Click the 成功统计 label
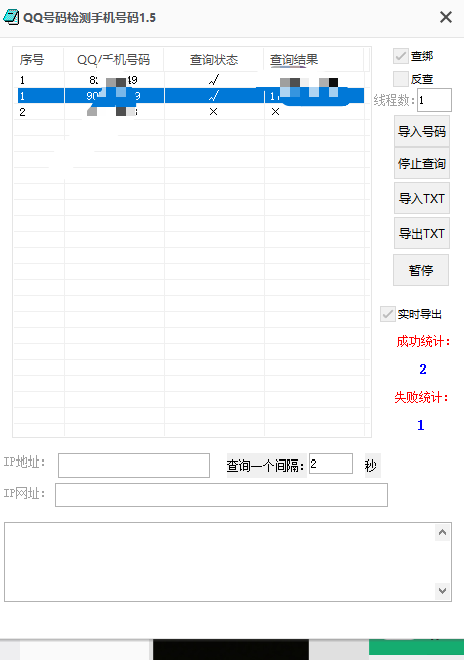The image size is (464, 660). coord(423,341)
